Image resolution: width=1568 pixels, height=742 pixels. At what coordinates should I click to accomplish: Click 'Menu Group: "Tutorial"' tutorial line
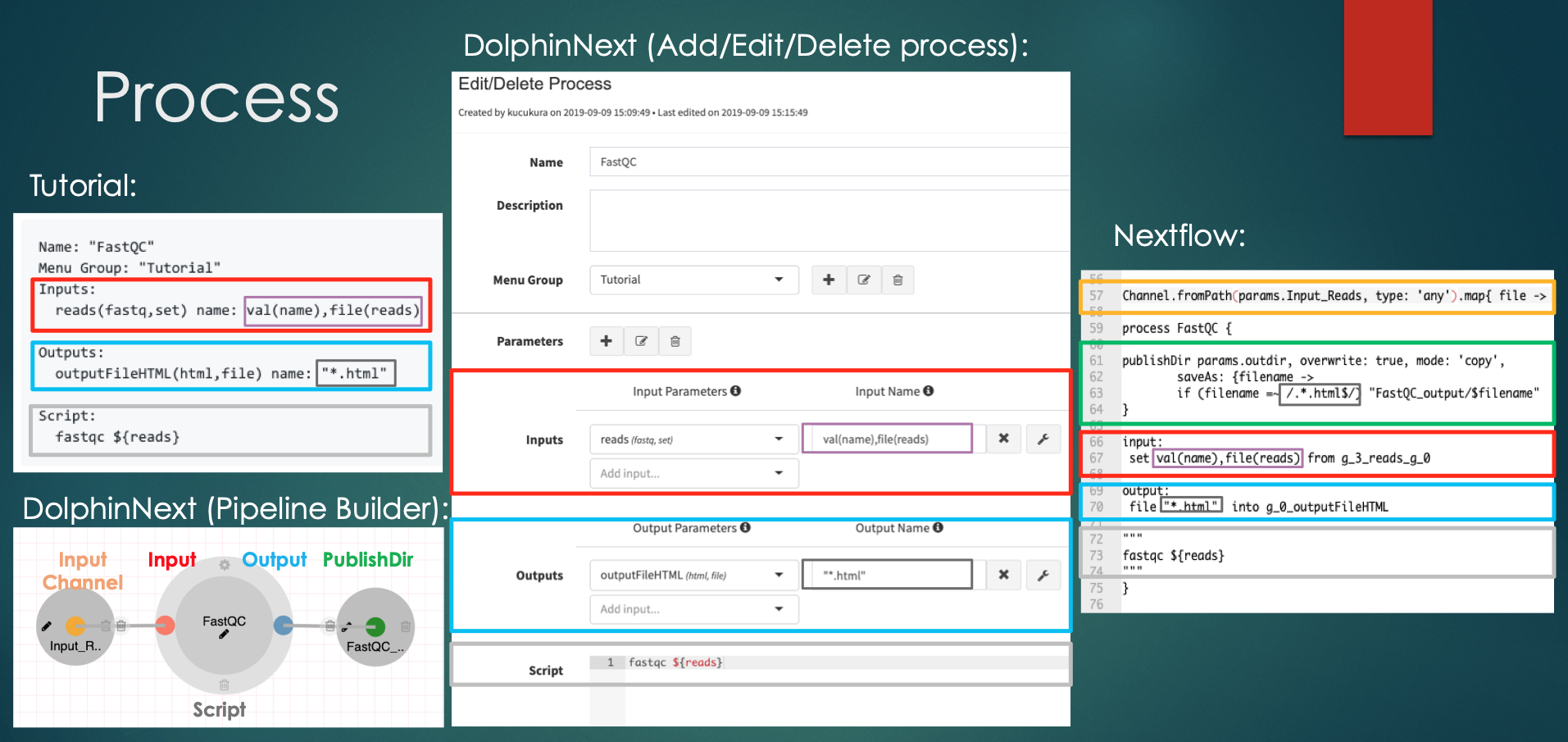pos(129,268)
